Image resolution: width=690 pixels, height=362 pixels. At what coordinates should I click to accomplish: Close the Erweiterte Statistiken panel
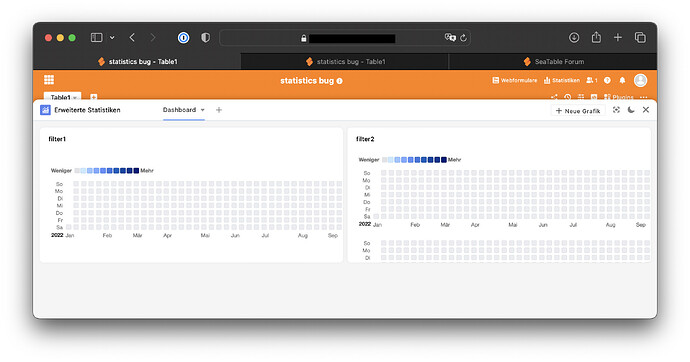pyautogui.click(x=646, y=110)
